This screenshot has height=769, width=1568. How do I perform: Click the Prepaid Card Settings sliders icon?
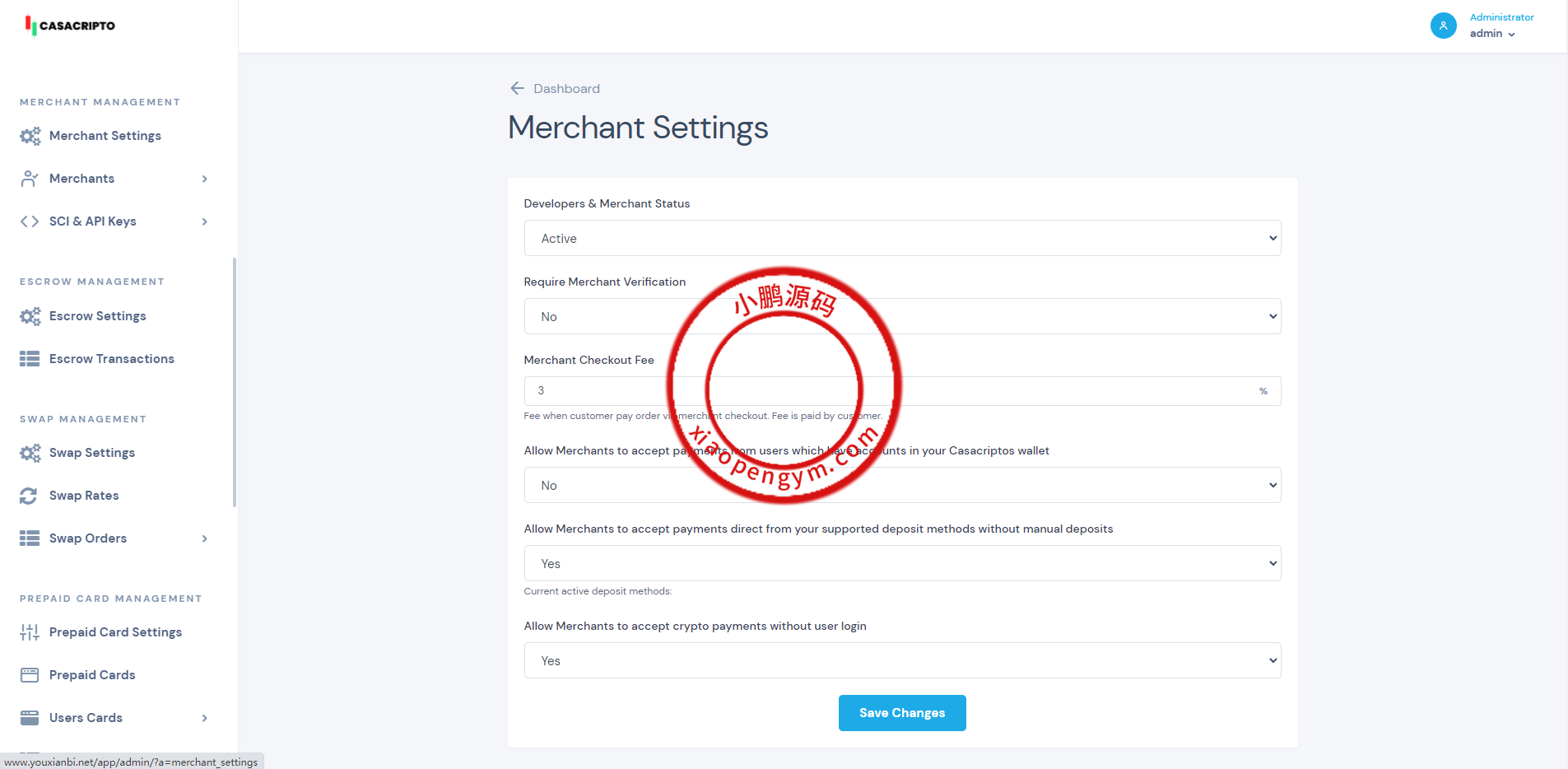(30, 632)
